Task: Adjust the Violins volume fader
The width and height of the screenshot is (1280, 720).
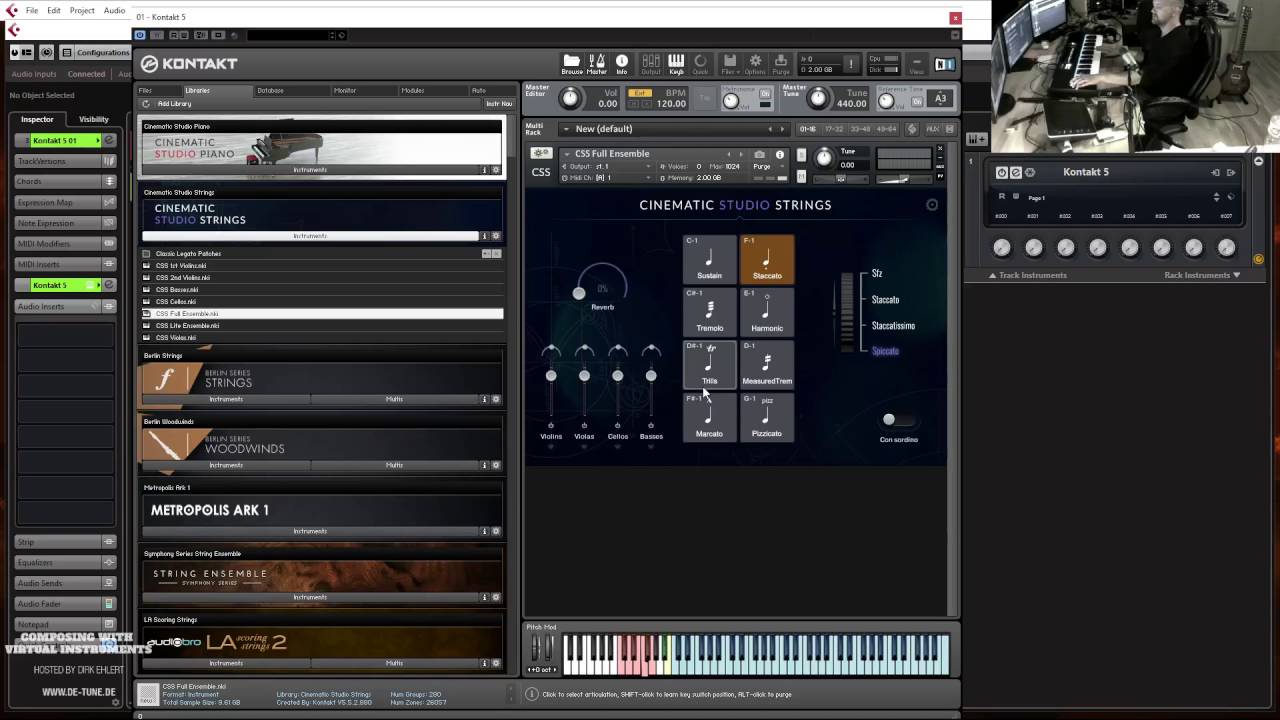Action: tap(551, 376)
